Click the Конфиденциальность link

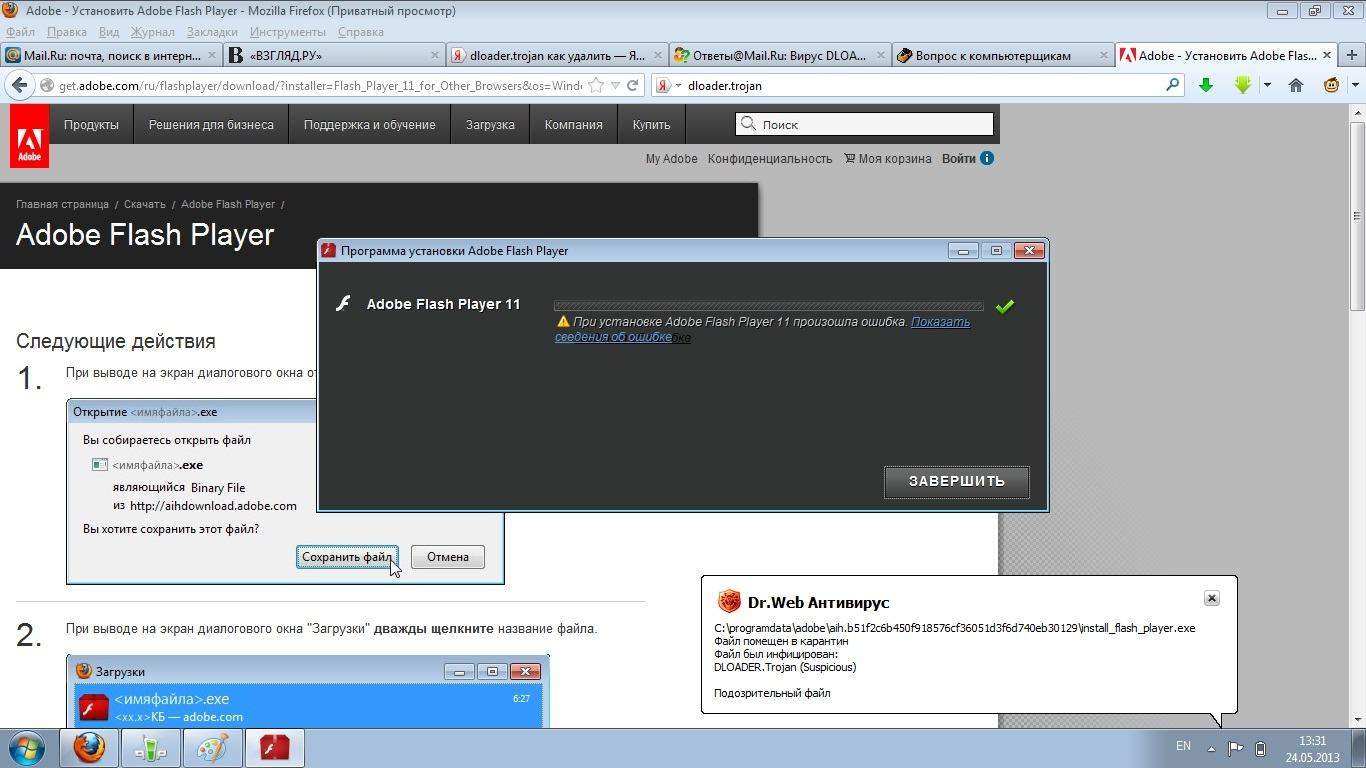770,158
